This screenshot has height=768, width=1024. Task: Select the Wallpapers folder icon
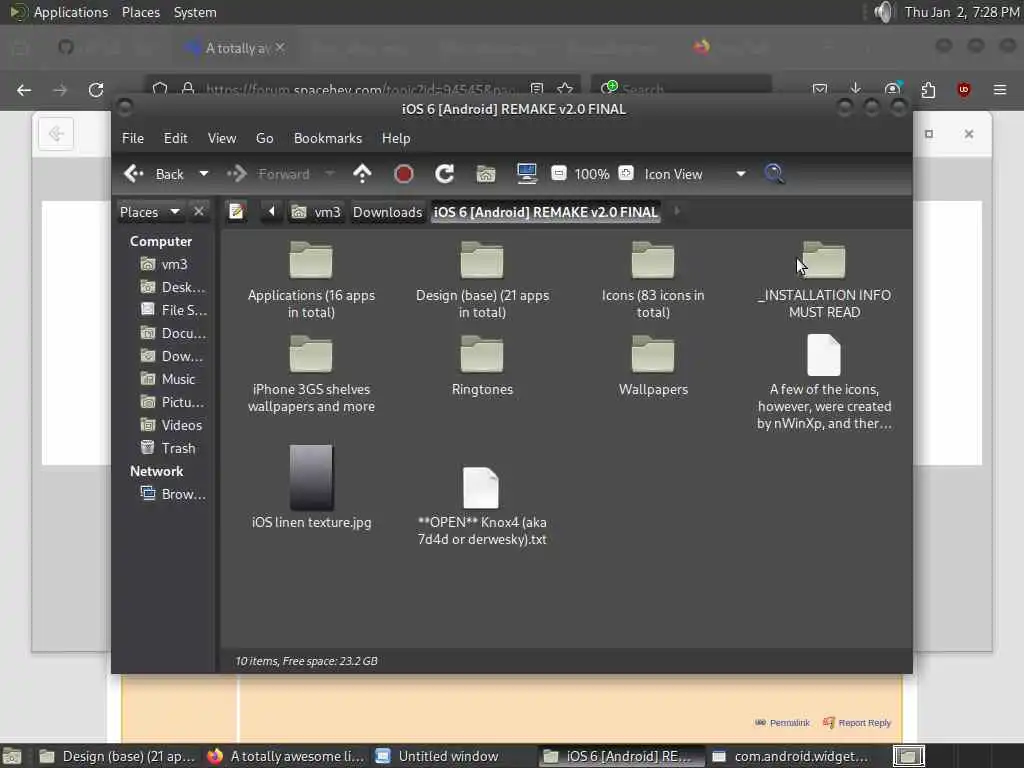[653, 354]
